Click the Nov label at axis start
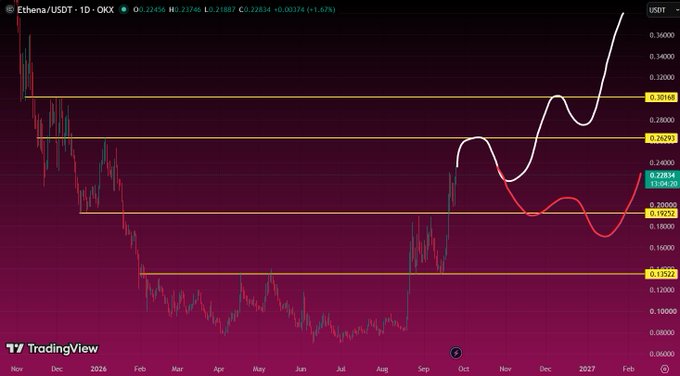680x376 pixels. tap(17, 369)
